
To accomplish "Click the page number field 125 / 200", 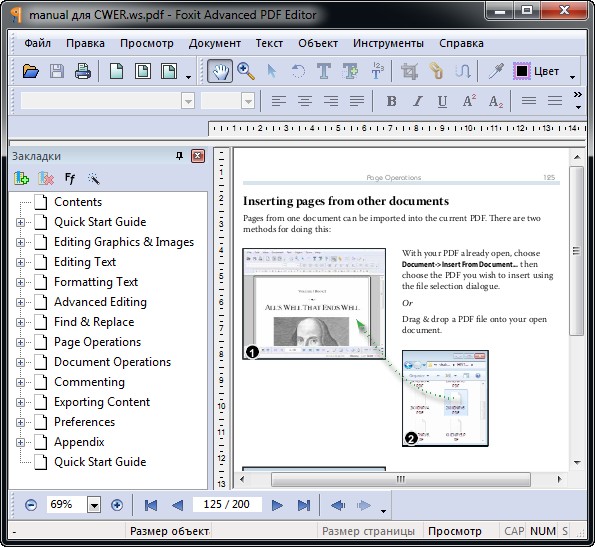I will point(227,504).
